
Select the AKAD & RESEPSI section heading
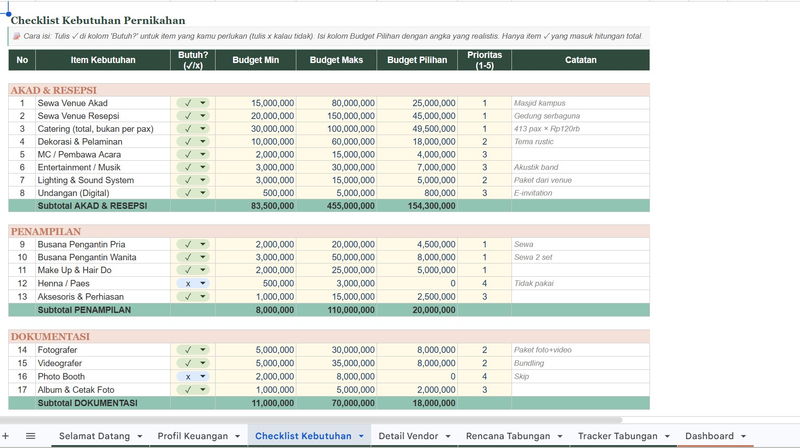pos(54,90)
